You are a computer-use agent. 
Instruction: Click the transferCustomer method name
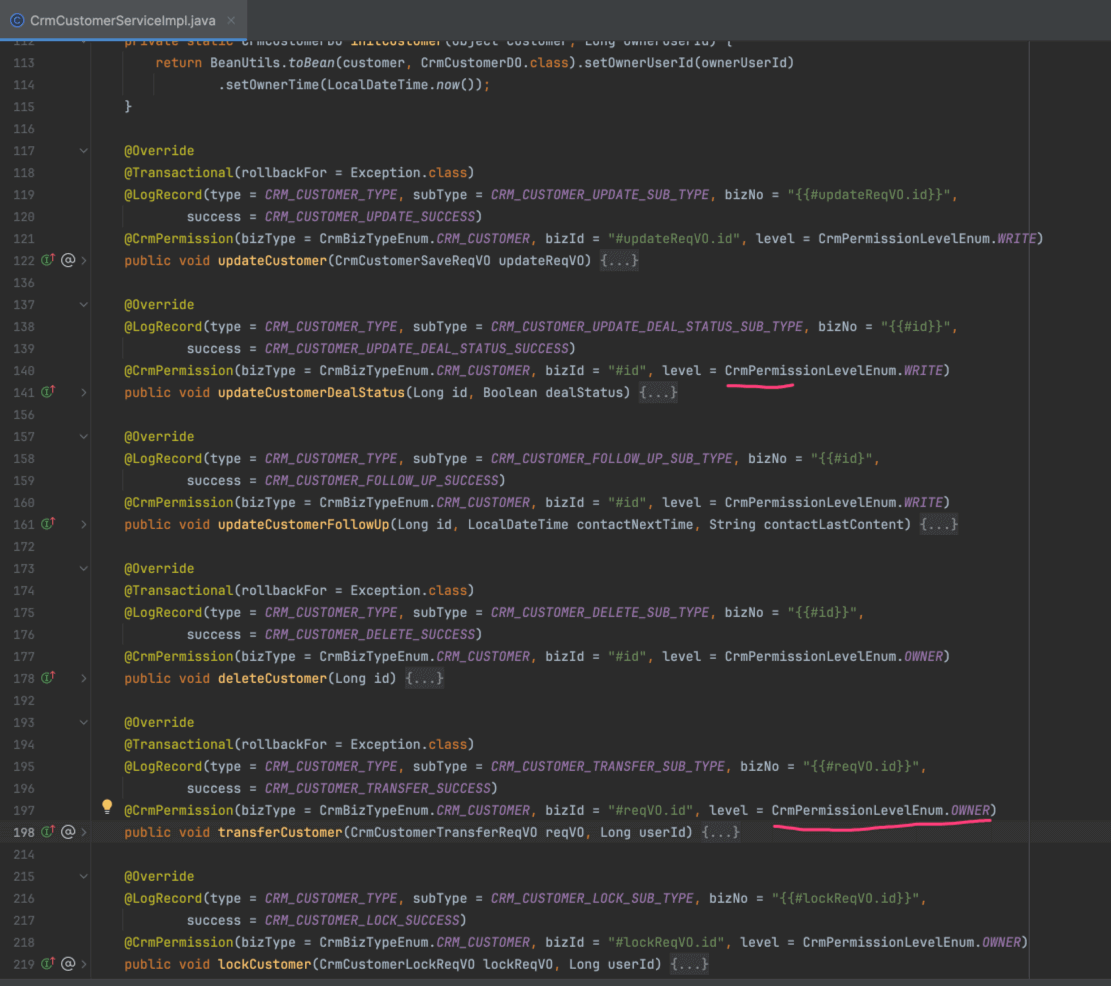click(279, 833)
